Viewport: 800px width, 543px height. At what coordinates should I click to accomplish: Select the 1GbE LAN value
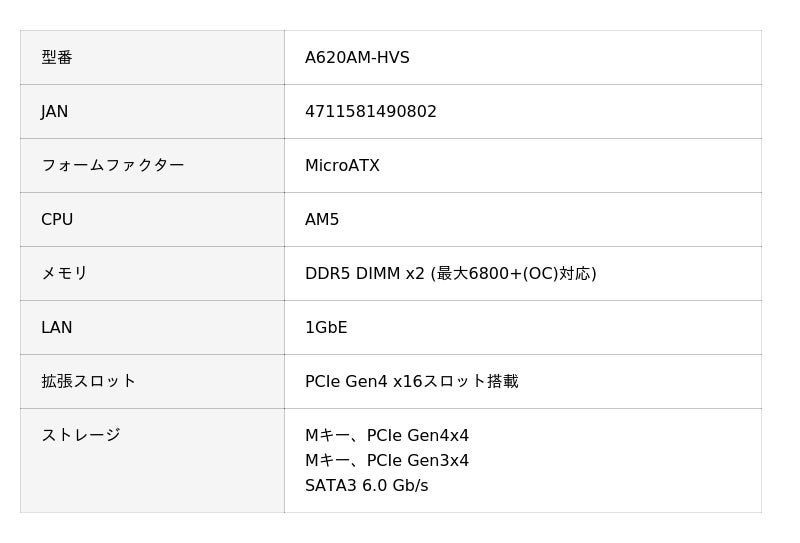click(326, 328)
